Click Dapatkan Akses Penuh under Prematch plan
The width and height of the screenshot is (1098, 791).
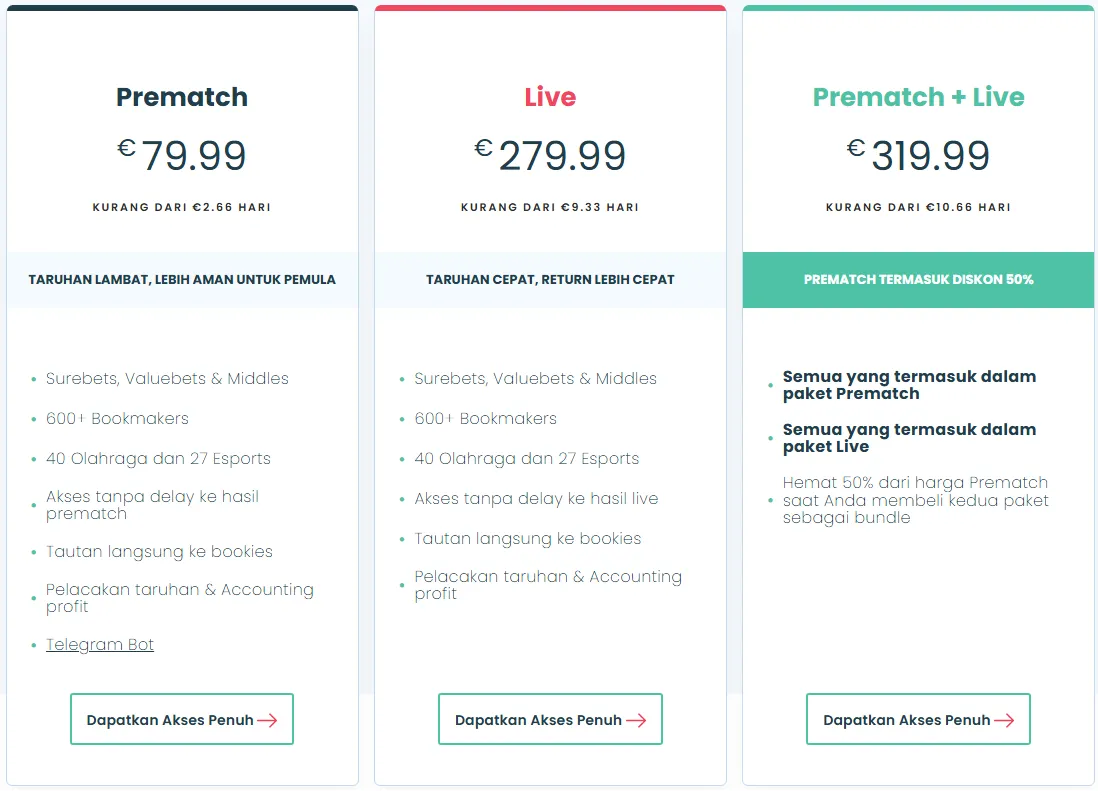click(181, 719)
